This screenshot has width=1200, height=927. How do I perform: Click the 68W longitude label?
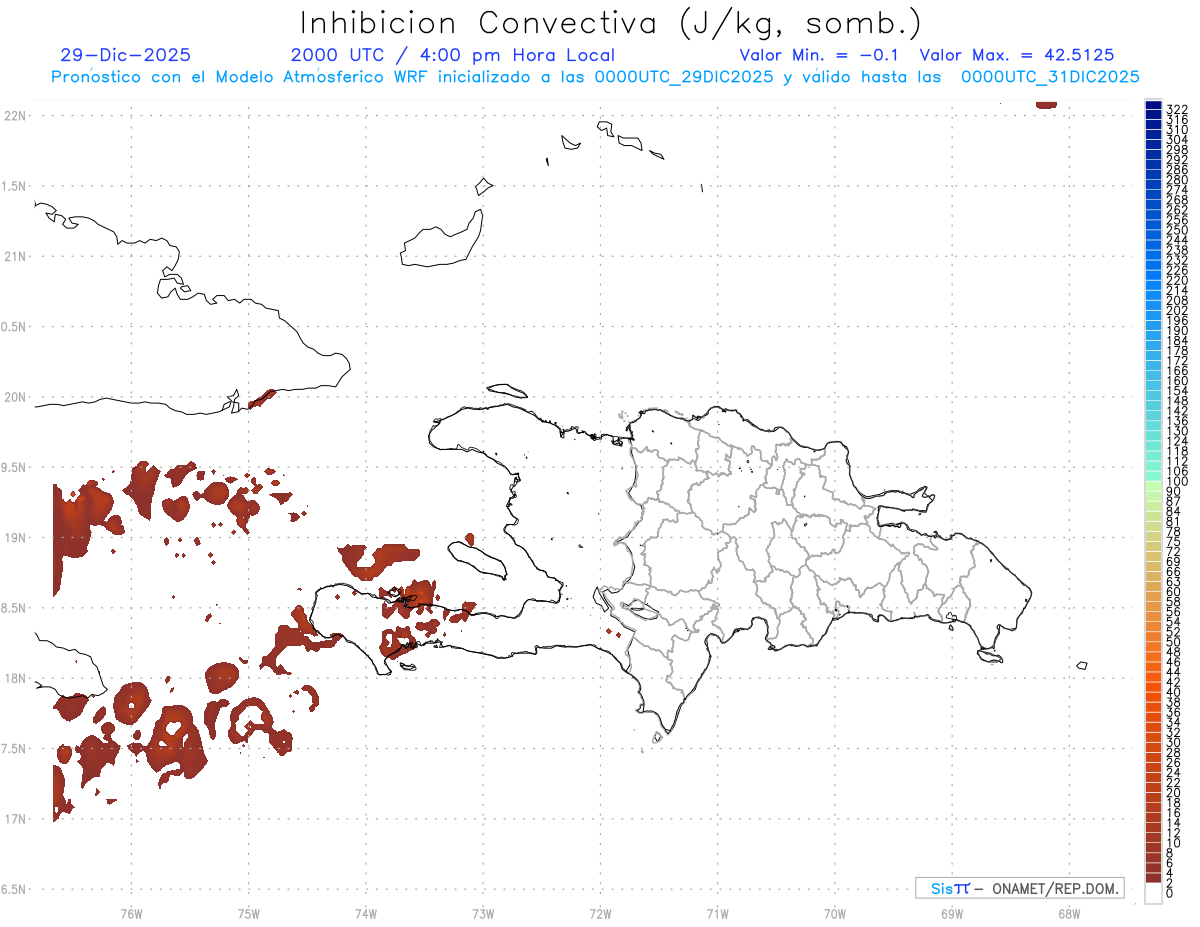(1069, 913)
